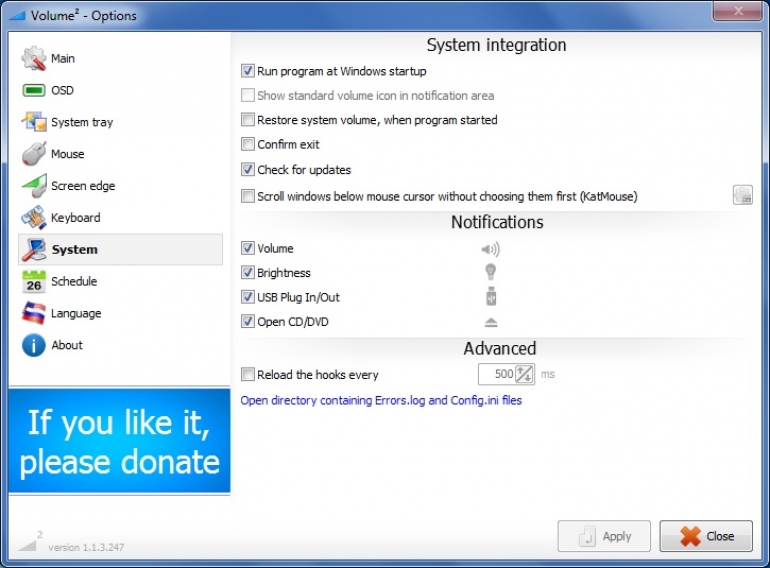This screenshot has height=568, width=770.
Task: Uncheck Open CD/DVD notification
Action: (x=248, y=322)
